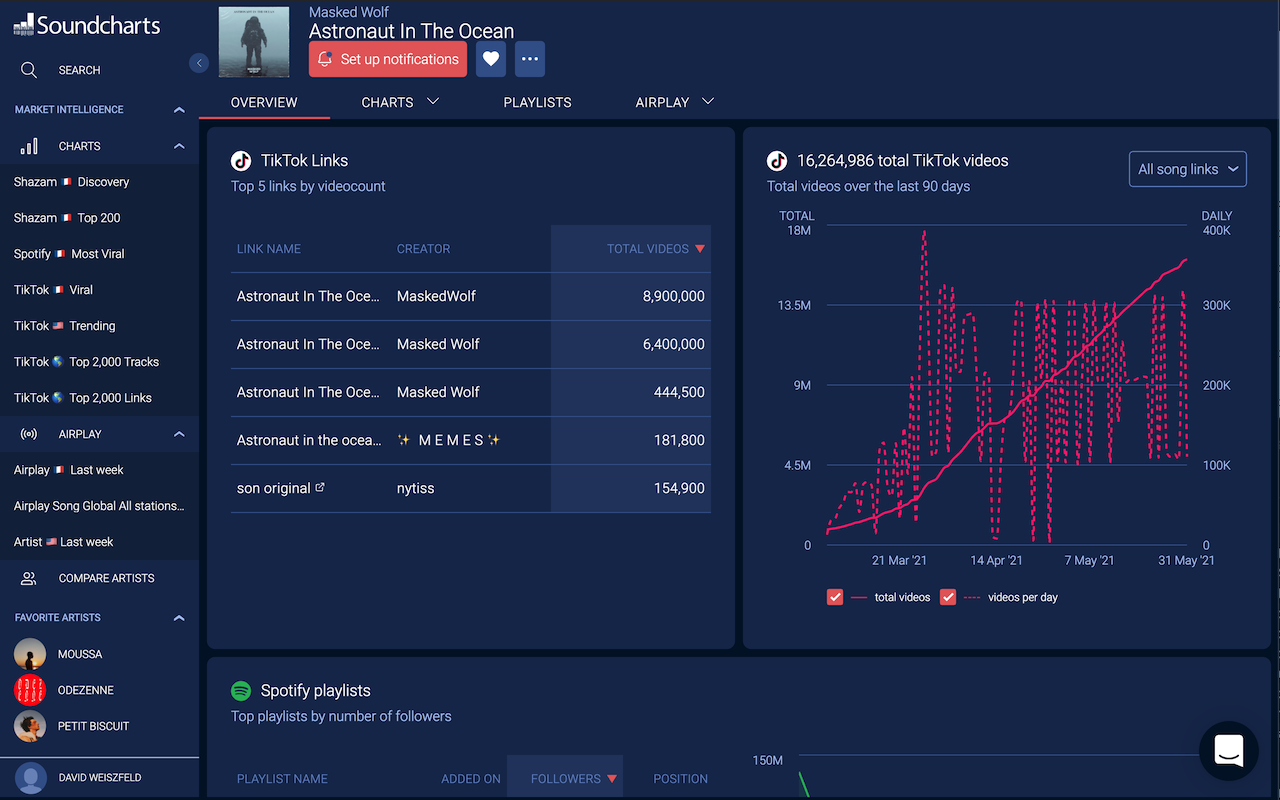The width and height of the screenshot is (1280, 800).
Task: Collapse the Charts sidebar section chevron
Action: (179, 146)
